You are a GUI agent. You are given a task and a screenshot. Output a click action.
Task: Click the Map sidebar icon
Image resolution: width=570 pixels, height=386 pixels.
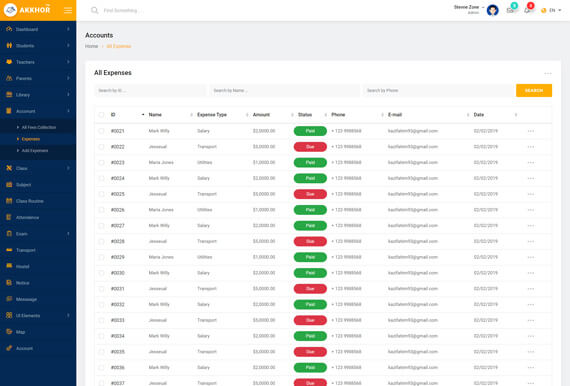pyautogui.click(x=9, y=331)
